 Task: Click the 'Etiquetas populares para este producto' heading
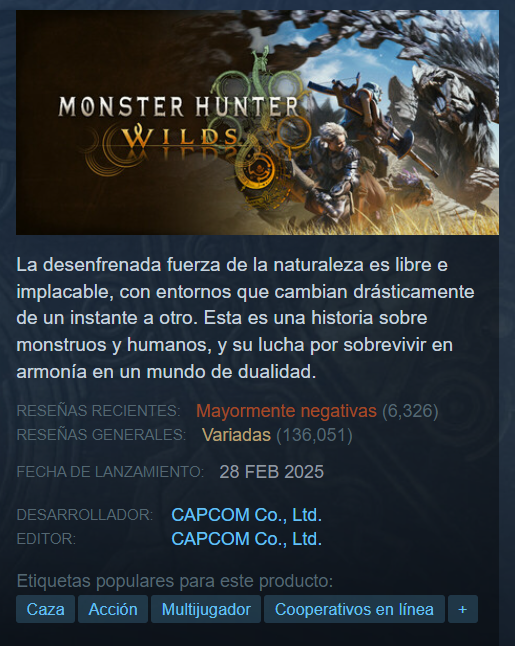[175, 581]
